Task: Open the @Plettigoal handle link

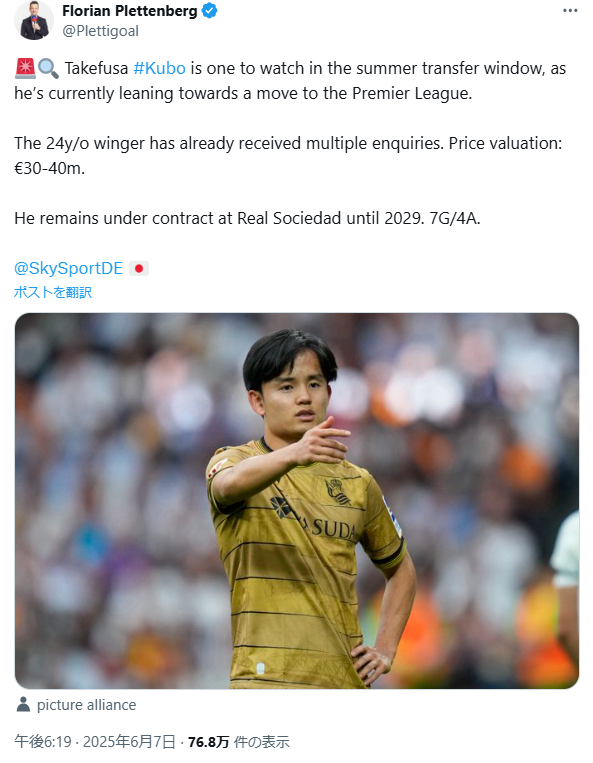Action: tap(100, 31)
